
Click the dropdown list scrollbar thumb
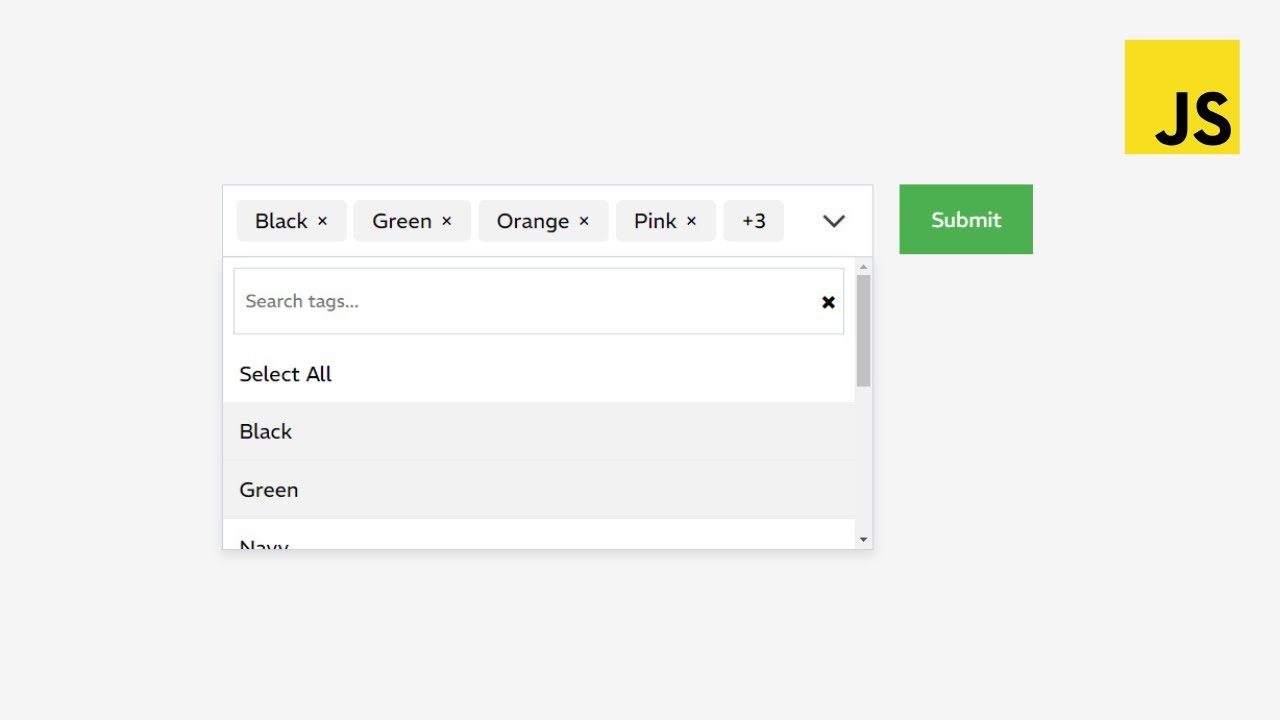(x=863, y=330)
